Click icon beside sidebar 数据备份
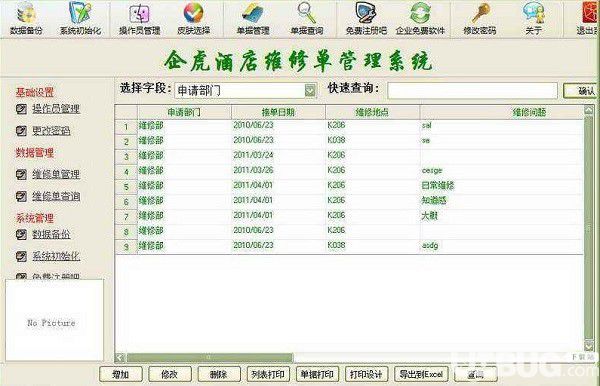600x386 pixels. click(21, 234)
